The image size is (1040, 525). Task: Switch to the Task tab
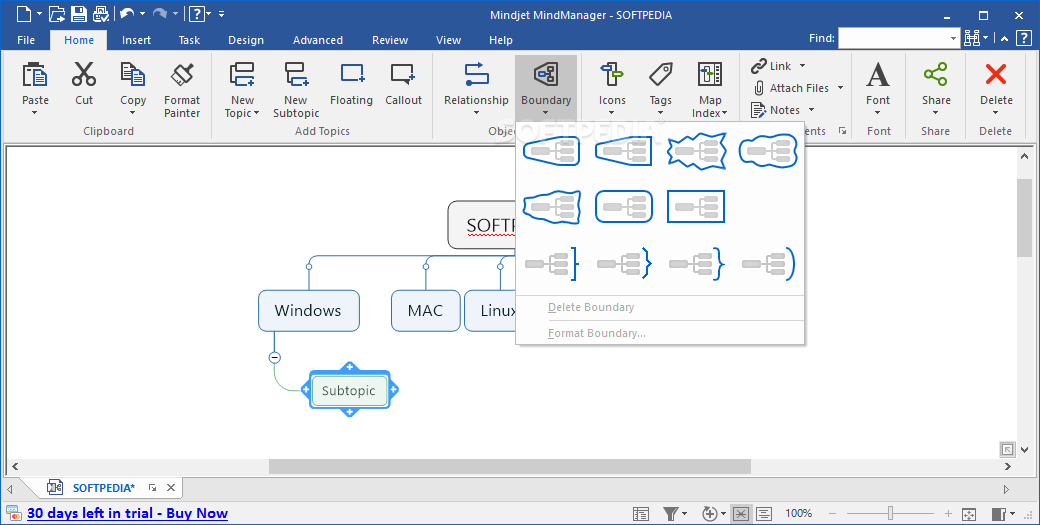[189, 40]
